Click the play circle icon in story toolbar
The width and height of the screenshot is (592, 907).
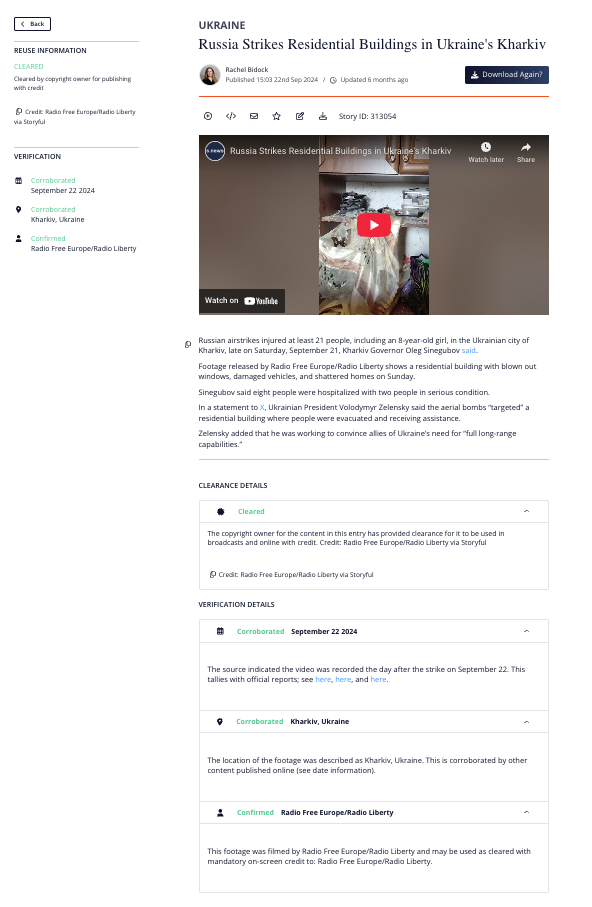[208, 116]
